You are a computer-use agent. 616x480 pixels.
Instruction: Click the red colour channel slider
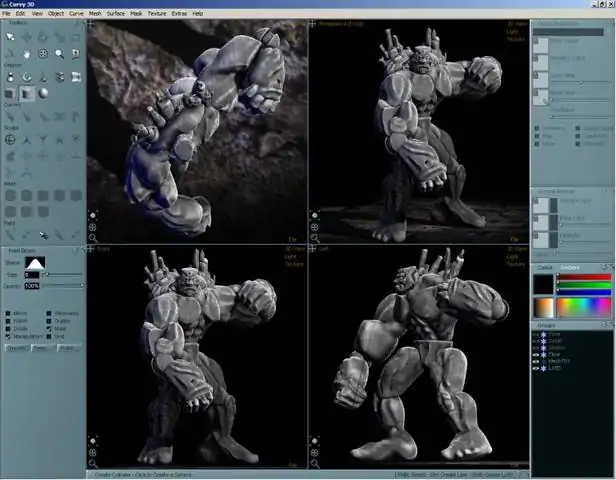pyautogui.click(x=584, y=277)
